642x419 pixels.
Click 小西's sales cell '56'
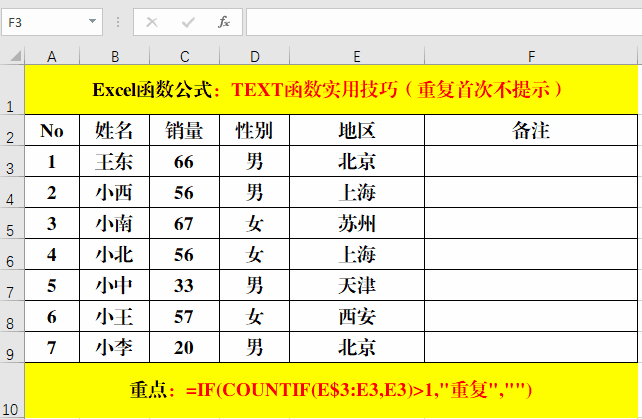tap(185, 193)
